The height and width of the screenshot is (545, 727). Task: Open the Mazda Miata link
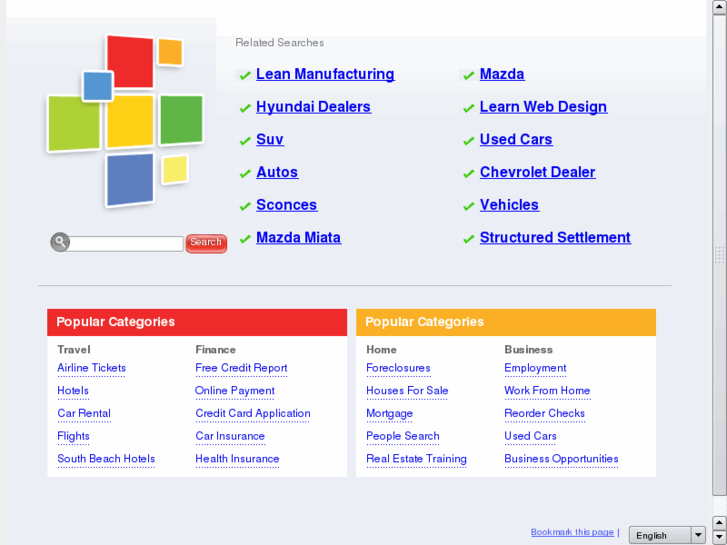(x=299, y=238)
